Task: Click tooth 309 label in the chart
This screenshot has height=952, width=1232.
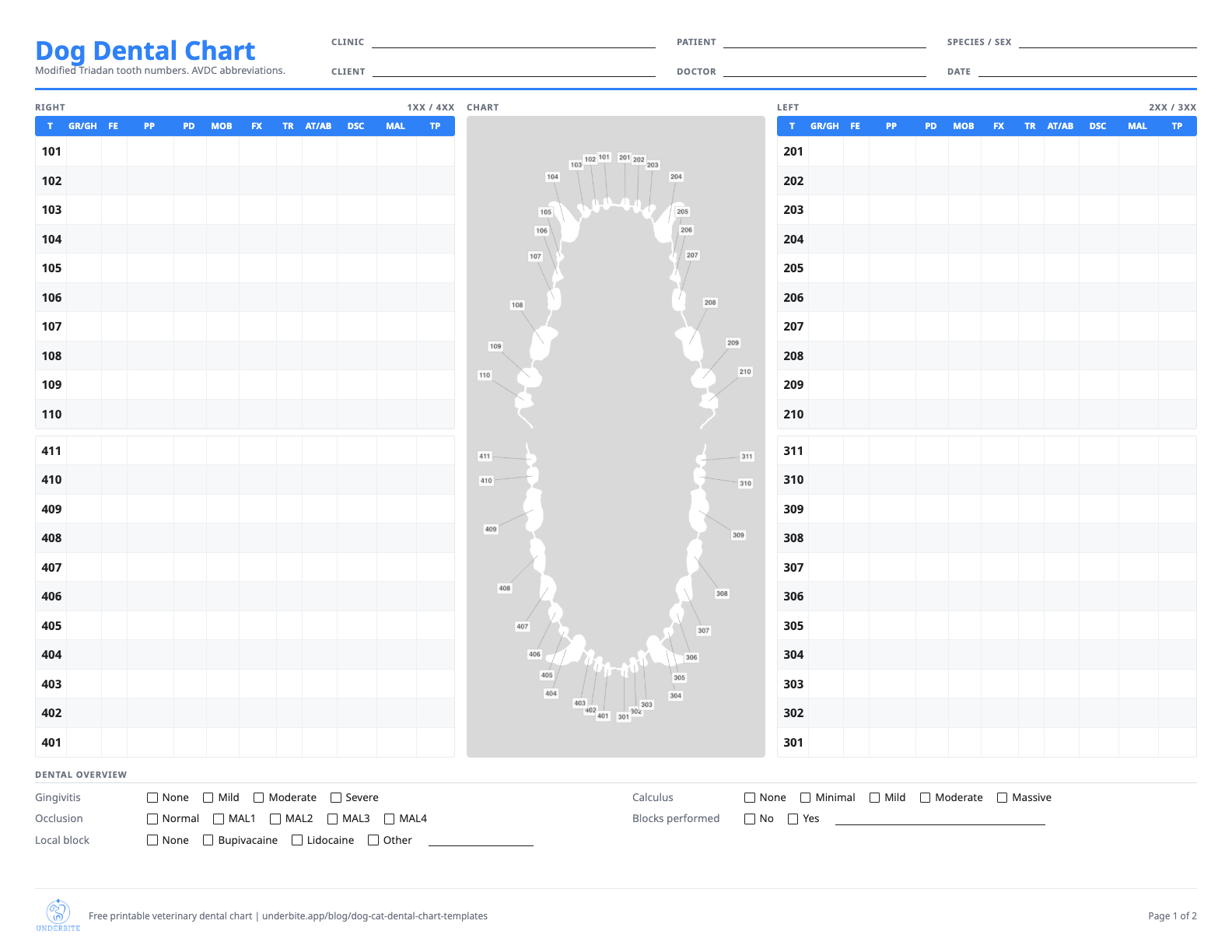Action: (738, 535)
